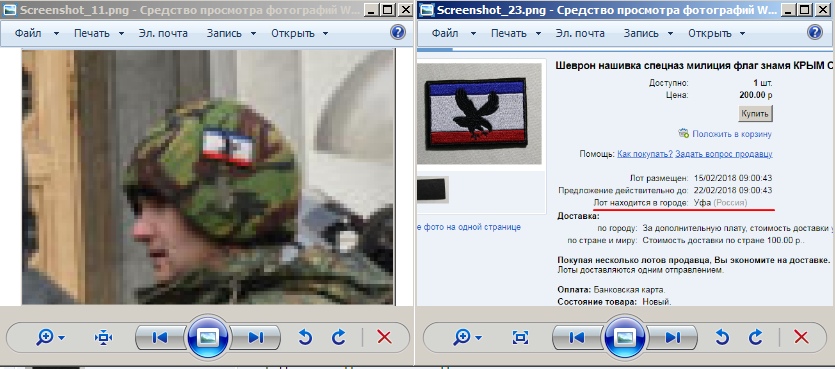Image resolution: width=835 pixels, height=369 pixels.
Task: Click Эл. почта in the right window
Action: tap(580, 33)
